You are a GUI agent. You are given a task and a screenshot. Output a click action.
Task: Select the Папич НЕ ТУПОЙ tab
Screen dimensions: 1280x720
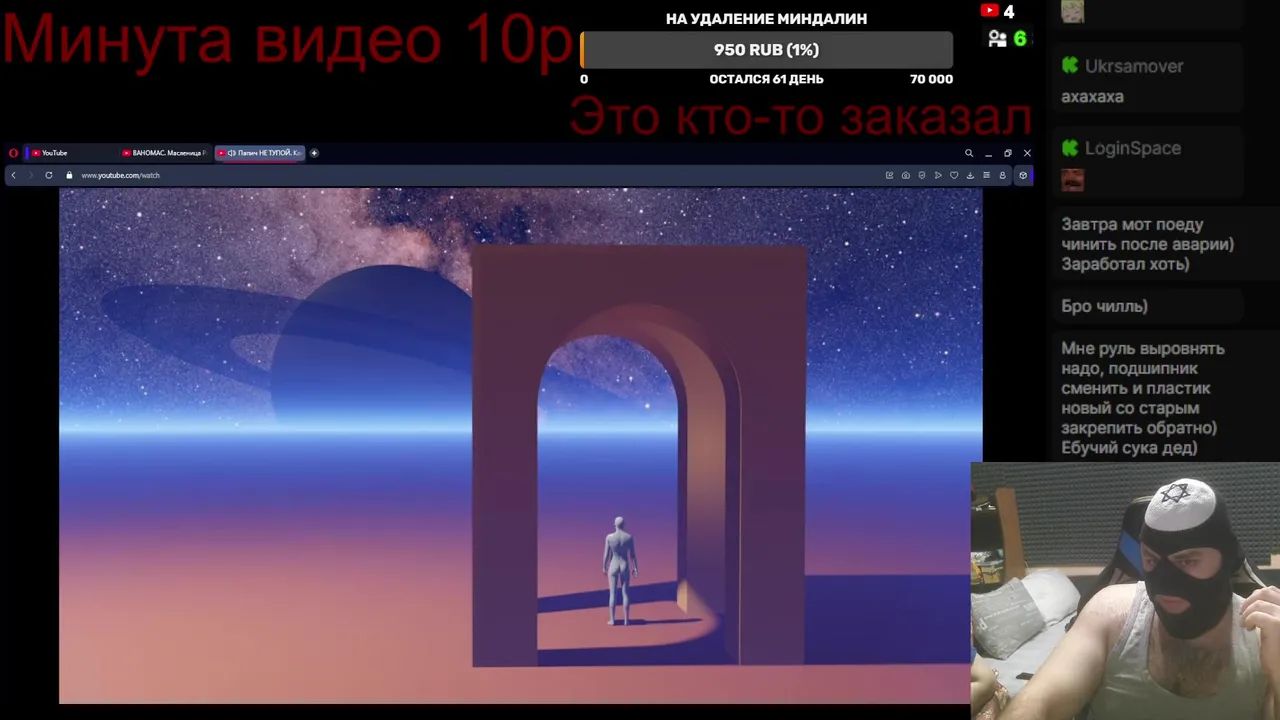259,153
